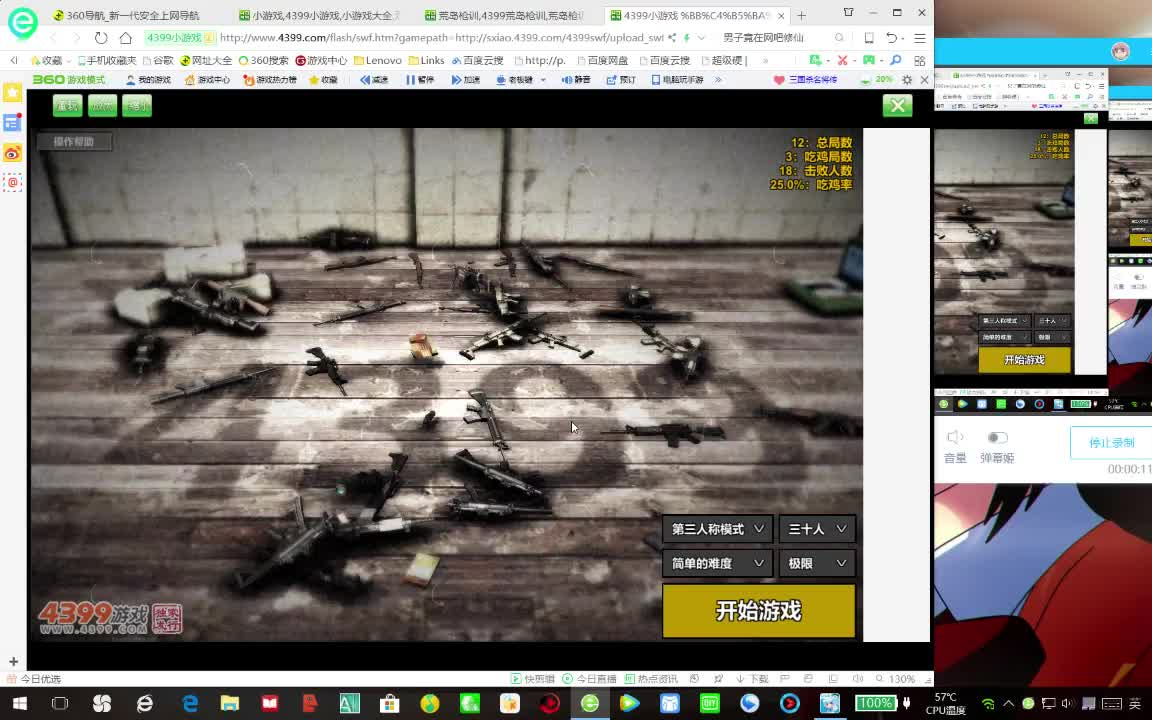Toggle 静音 mute in game toolbar
Screen dimensions: 1152x720
coord(576,79)
